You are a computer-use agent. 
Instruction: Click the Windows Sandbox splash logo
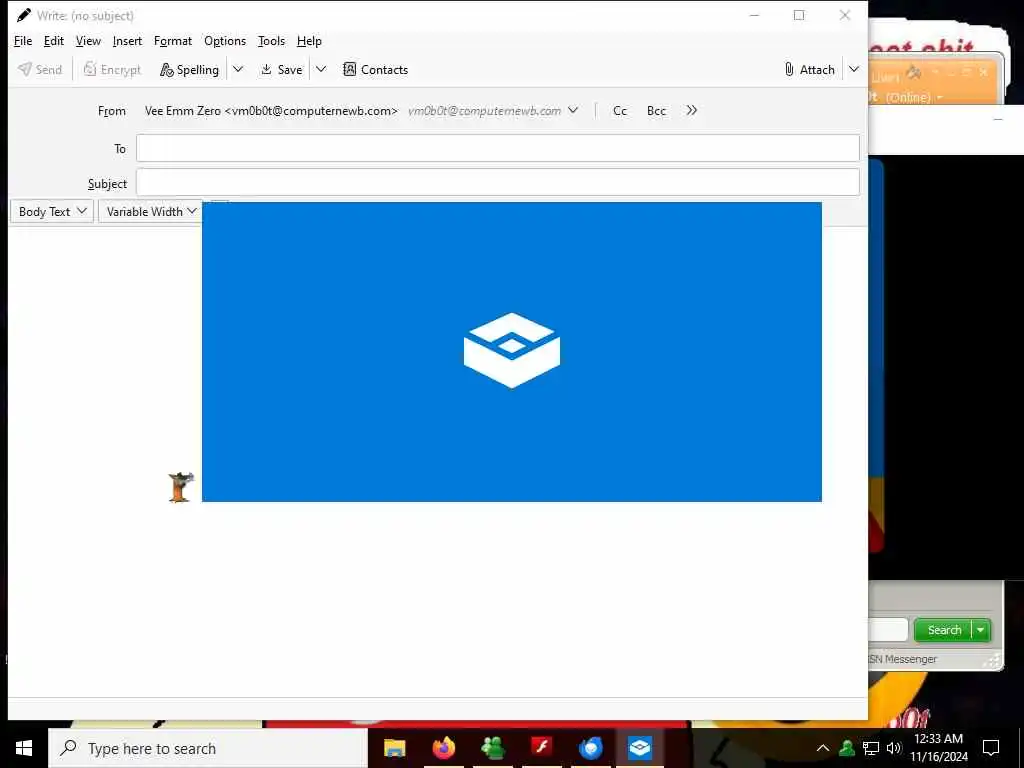point(512,350)
